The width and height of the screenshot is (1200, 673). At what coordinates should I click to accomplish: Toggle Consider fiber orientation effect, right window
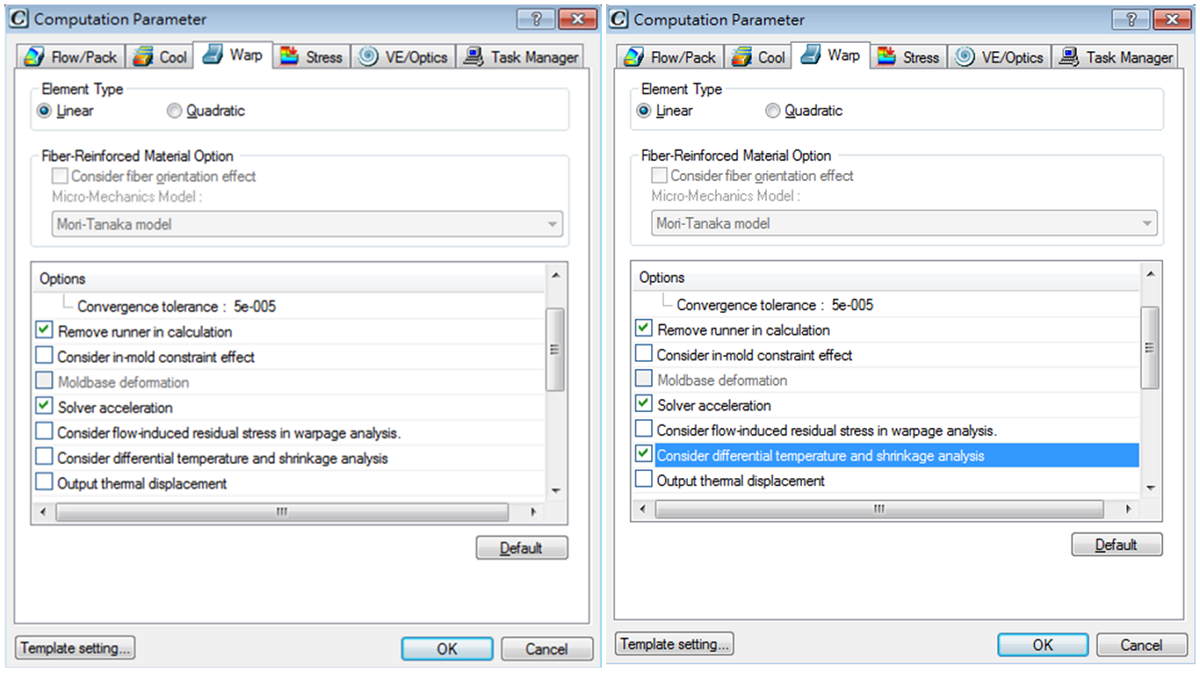[659, 175]
